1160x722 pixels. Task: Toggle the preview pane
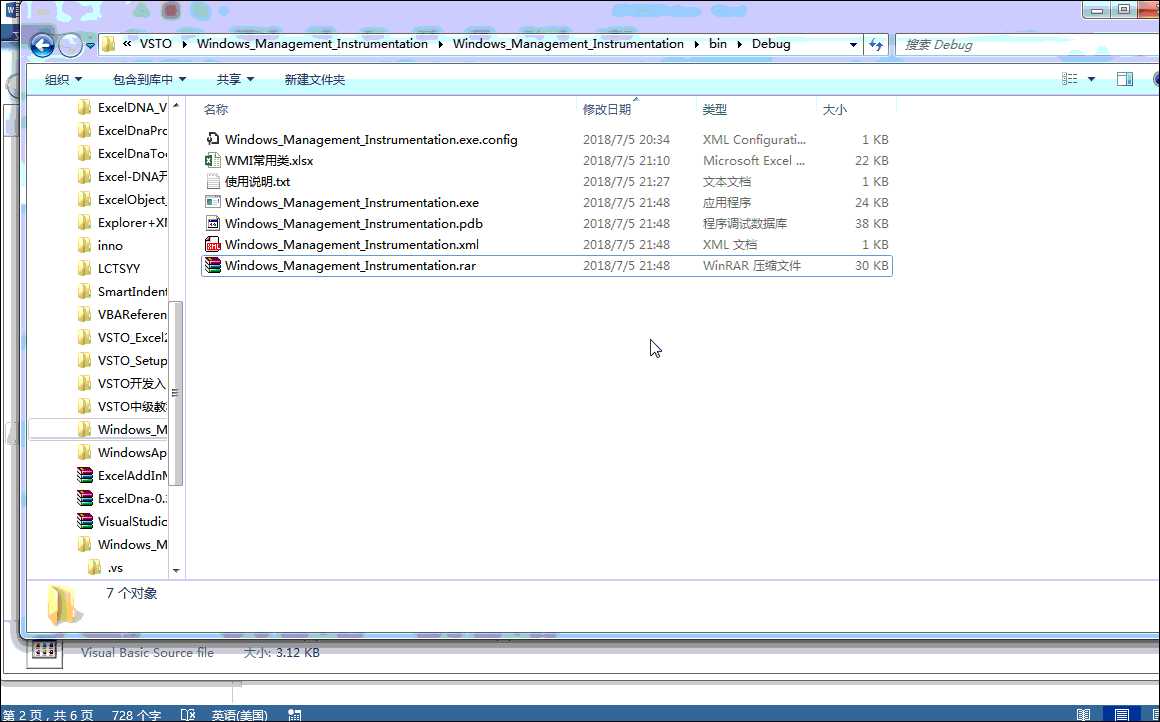click(x=1124, y=78)
